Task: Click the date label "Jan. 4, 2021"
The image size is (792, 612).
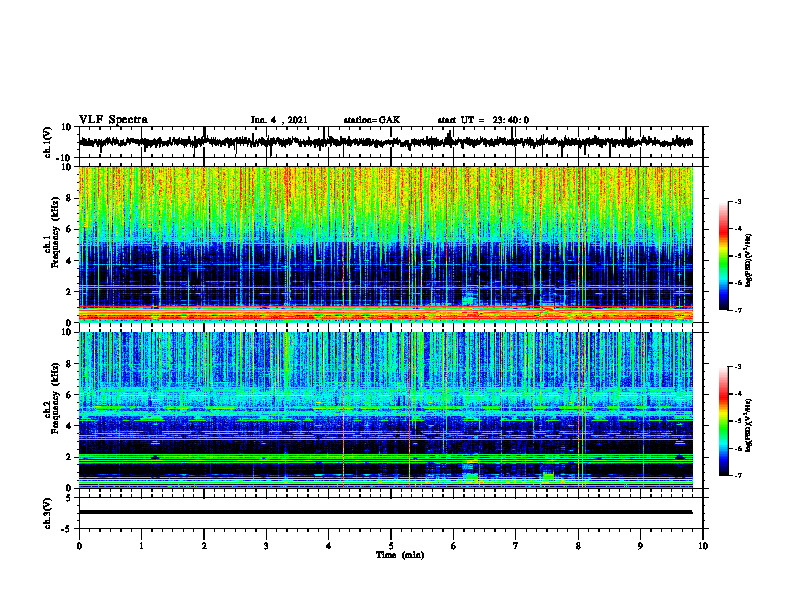Action: pos(279,120)
